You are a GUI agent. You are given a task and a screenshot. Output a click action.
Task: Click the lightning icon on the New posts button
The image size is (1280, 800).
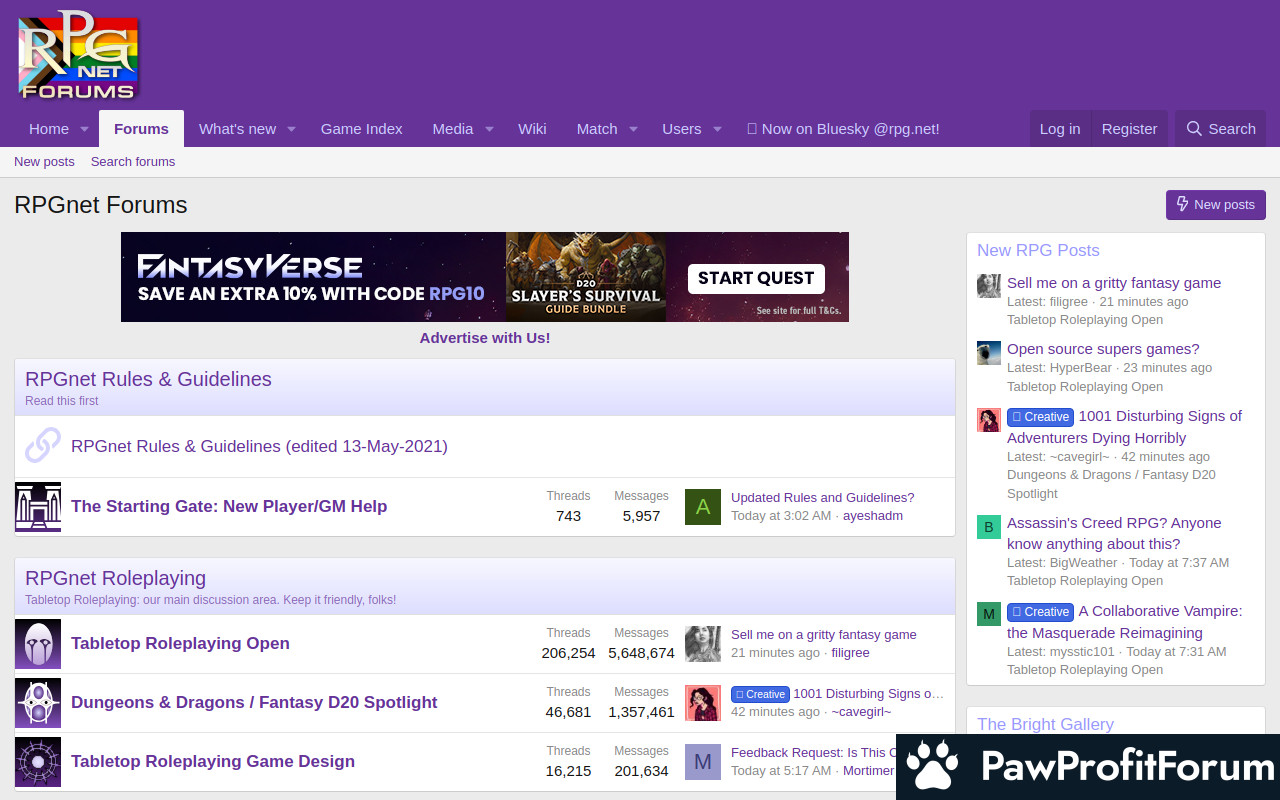tap(1183, 204)
